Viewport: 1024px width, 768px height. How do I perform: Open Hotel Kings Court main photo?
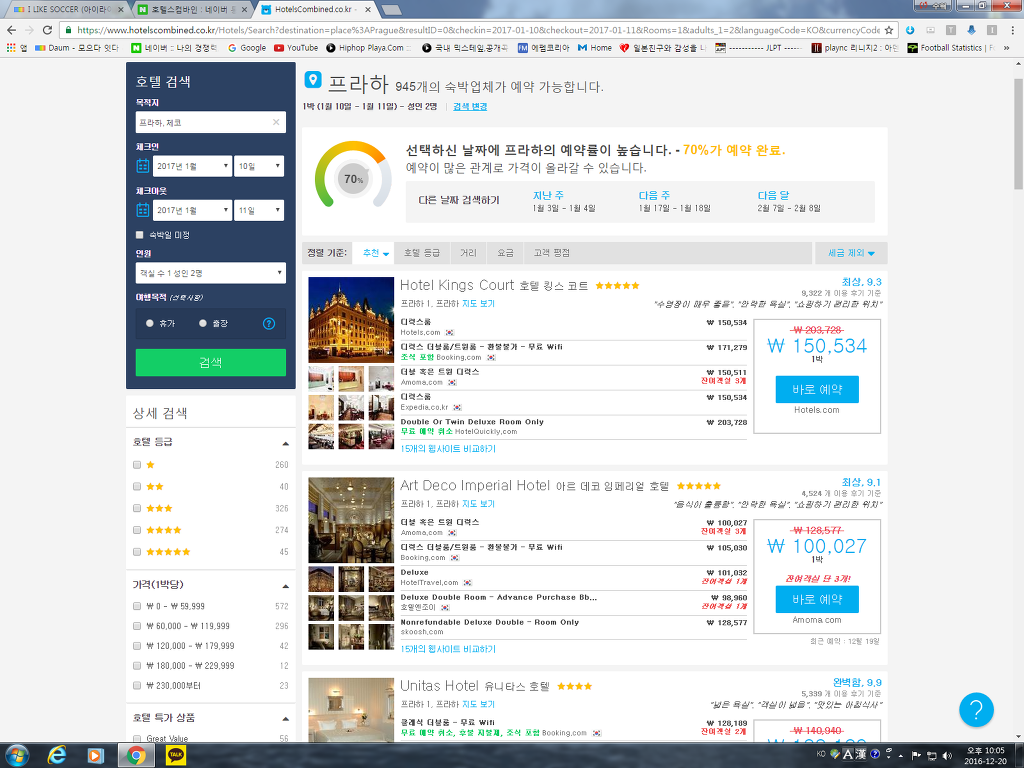[351, 319]
